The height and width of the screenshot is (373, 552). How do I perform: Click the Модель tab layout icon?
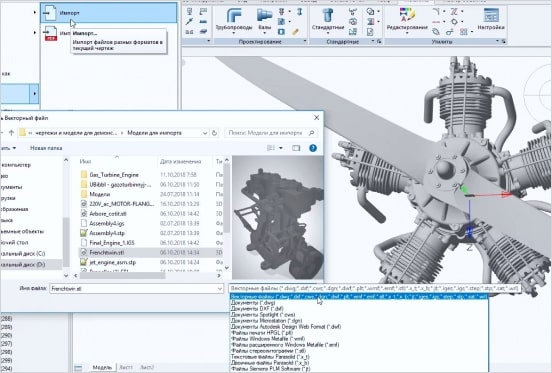pyautogui.click(x=78, y=368)
